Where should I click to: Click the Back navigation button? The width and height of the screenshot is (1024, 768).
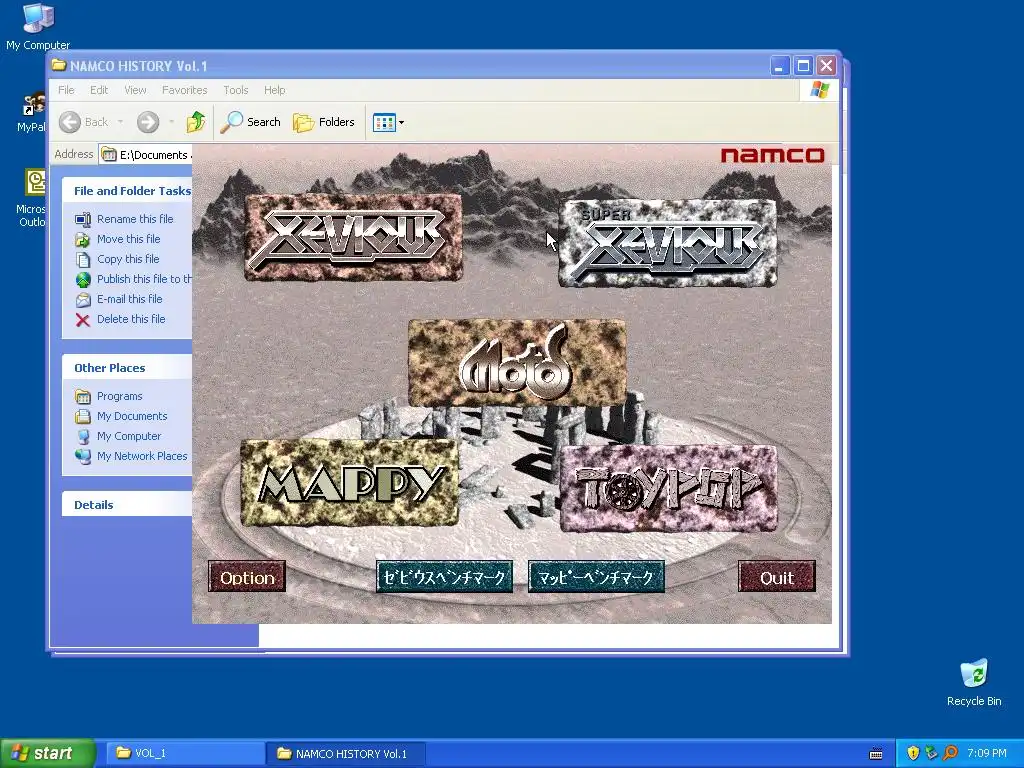[x=83, y=122]
